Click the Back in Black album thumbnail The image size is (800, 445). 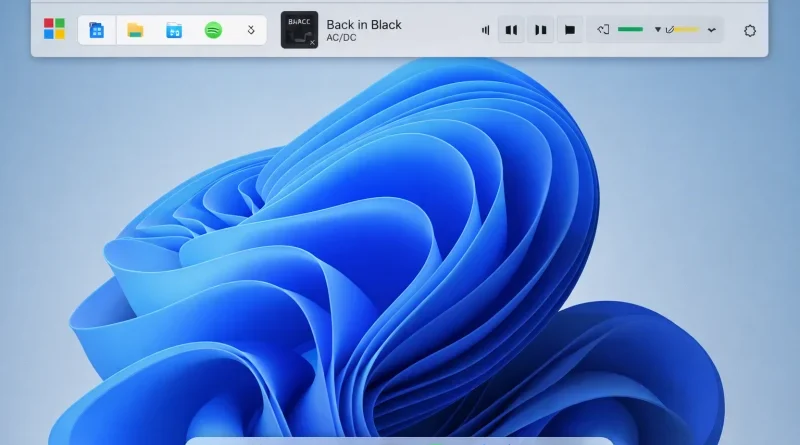299,30
